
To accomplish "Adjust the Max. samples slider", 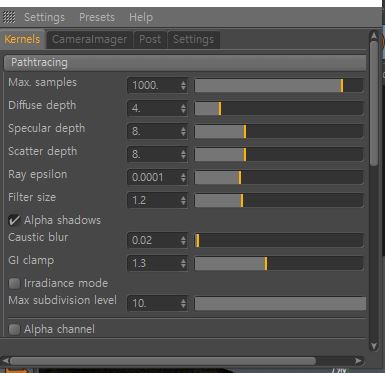I will [279, 85].
